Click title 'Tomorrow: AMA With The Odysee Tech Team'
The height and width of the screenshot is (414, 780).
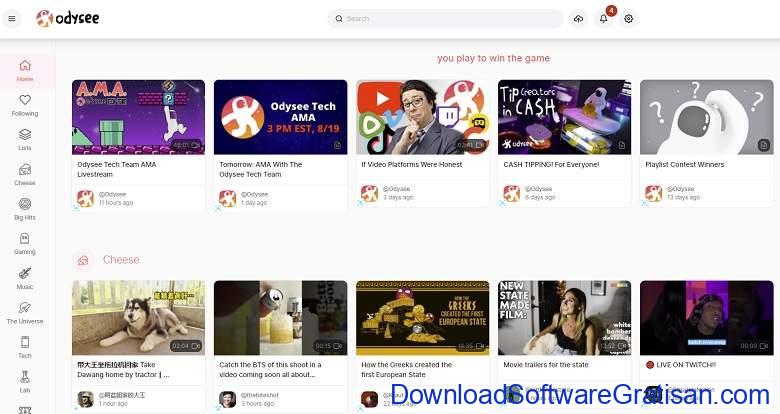click(x=261, y=169)
